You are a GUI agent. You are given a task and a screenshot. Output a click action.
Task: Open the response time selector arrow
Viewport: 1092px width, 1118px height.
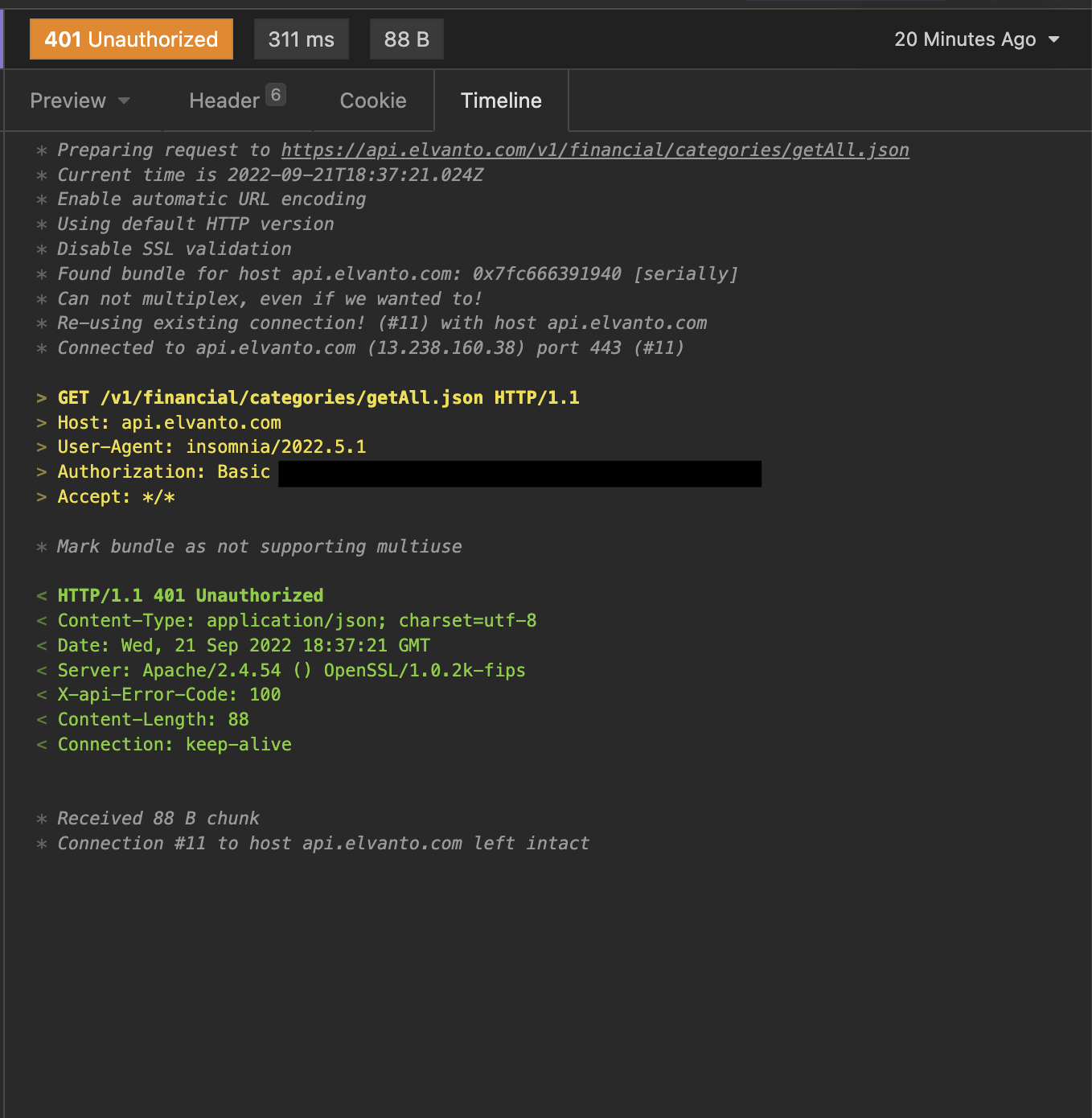1055,39
